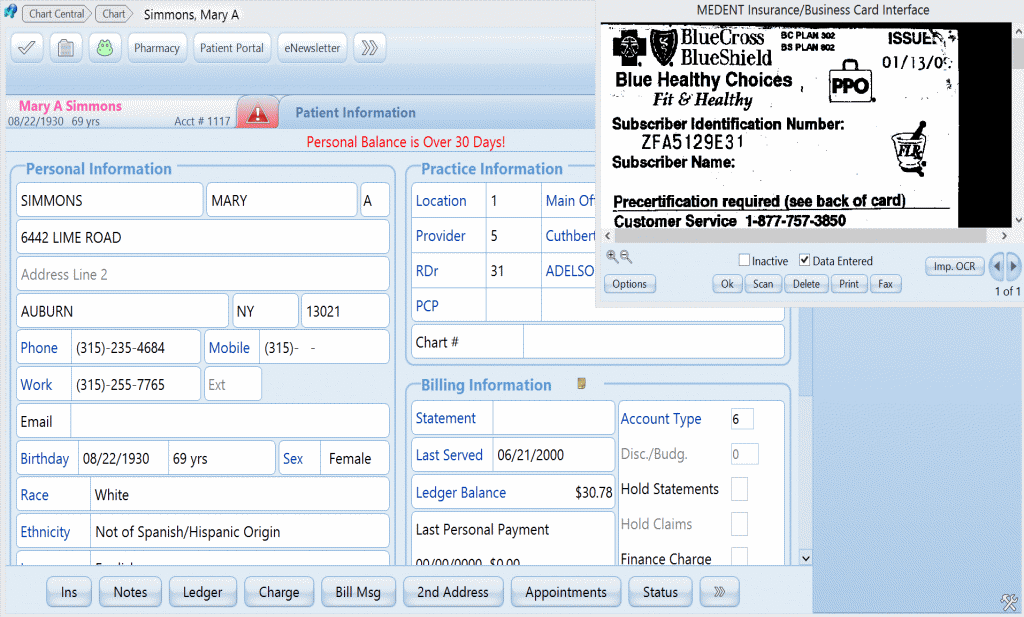Open the Pharmacy button
This screenshot has width=1024, height=617.
click(157, 48)
